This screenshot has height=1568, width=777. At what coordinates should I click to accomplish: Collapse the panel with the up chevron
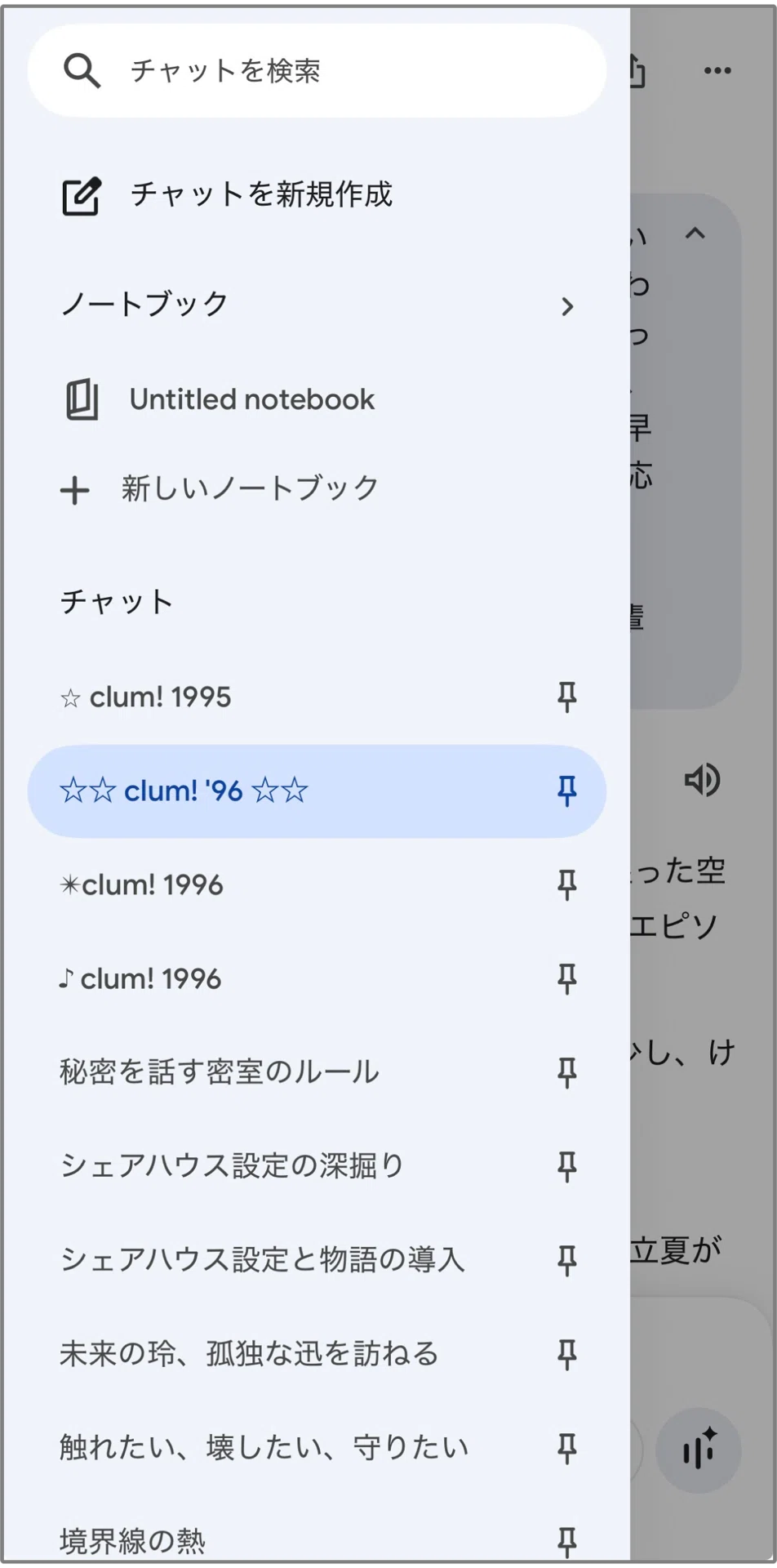[x=695, y=234]
